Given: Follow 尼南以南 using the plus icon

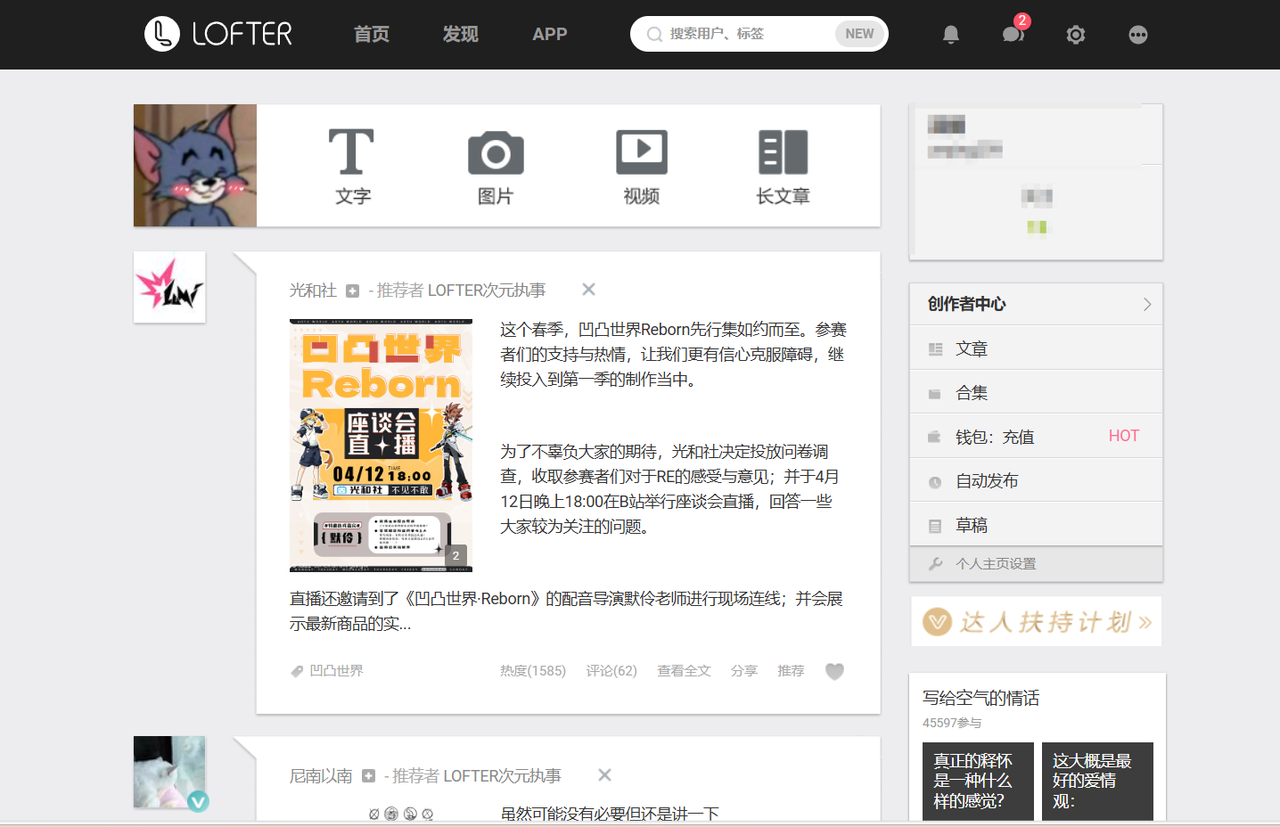Looking at the screenshot, I should 368,776.
